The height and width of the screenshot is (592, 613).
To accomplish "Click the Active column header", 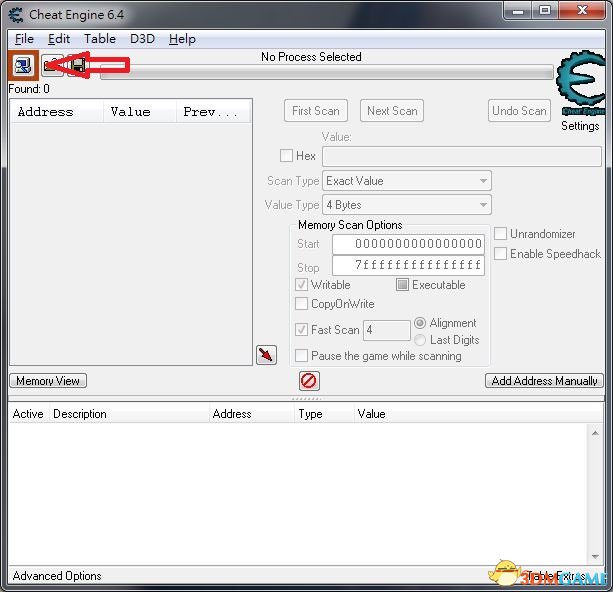I will (28, 414).
